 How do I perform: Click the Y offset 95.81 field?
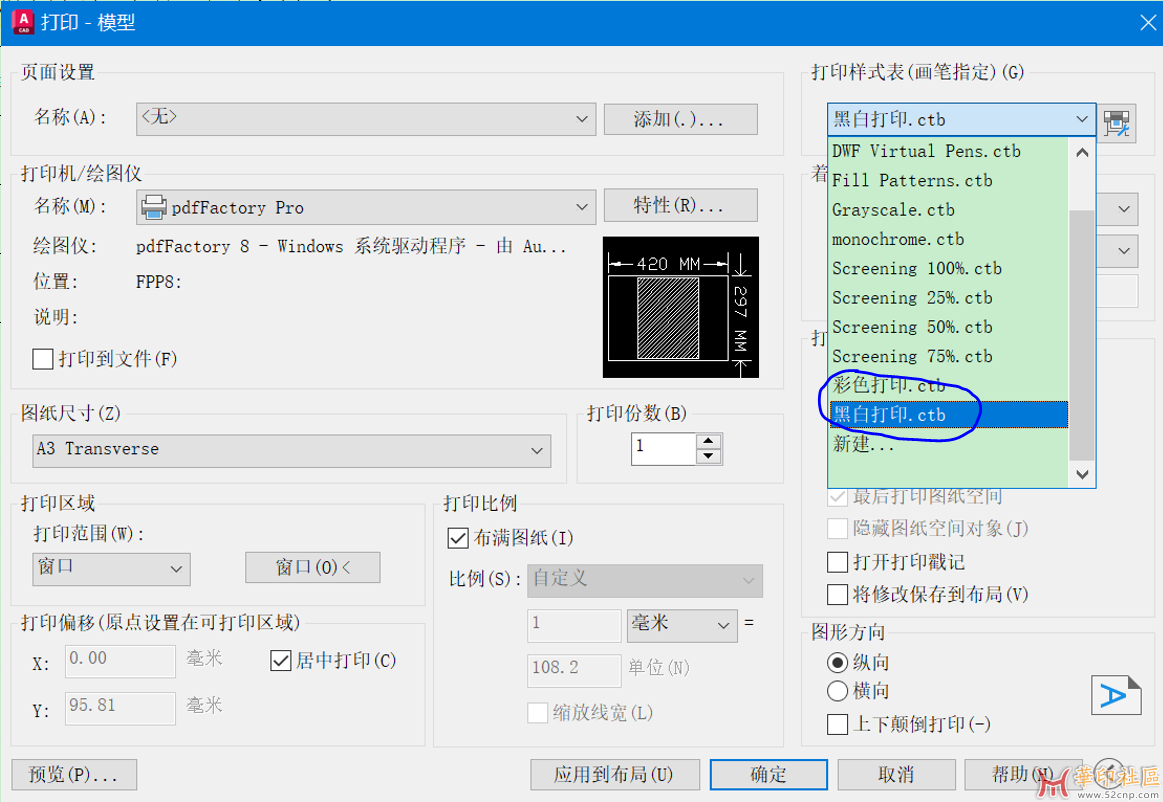pyautogui.click(x=120, y=708)
